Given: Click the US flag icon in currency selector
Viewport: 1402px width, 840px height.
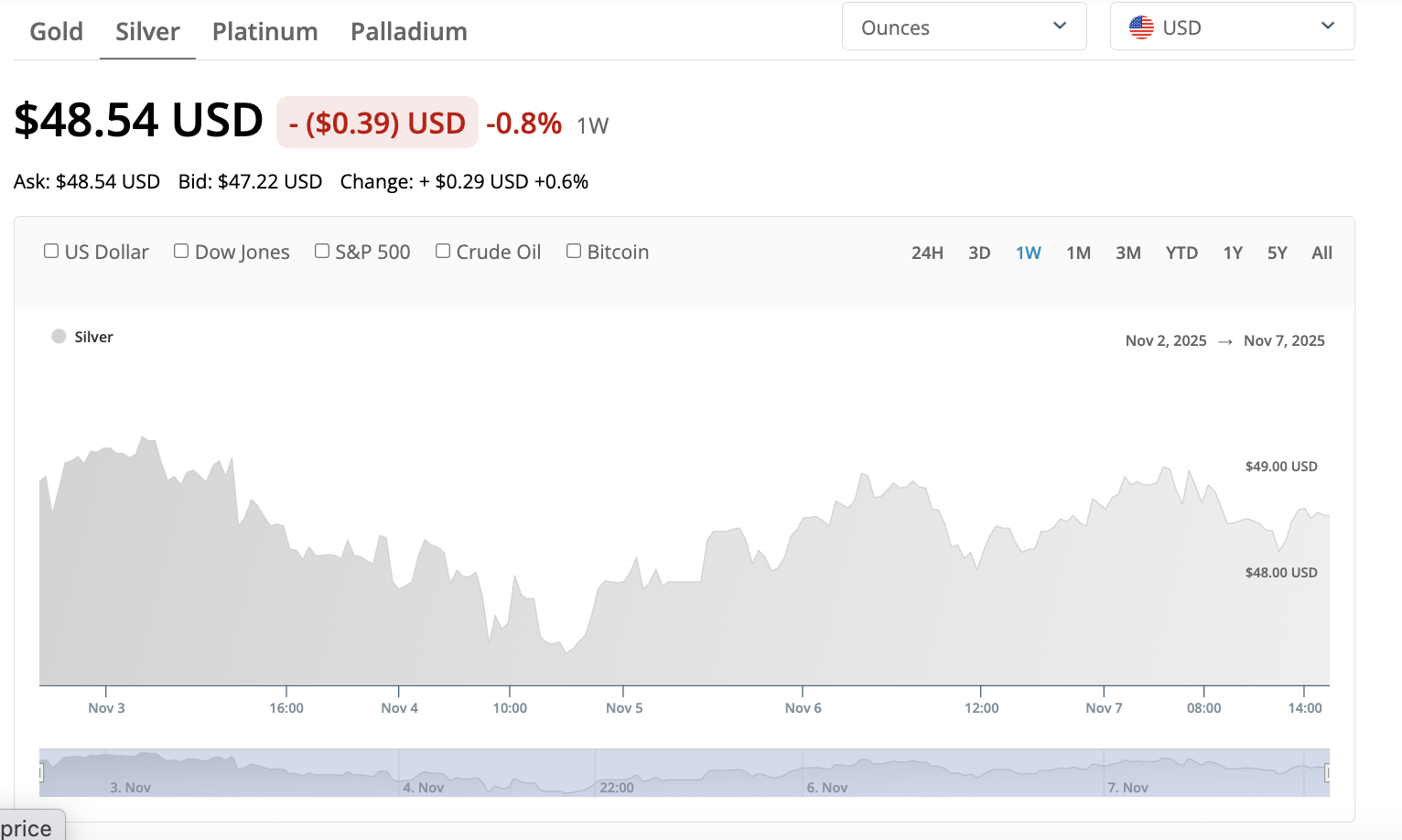Looking at the screenshot, I should pos(1141,27).
